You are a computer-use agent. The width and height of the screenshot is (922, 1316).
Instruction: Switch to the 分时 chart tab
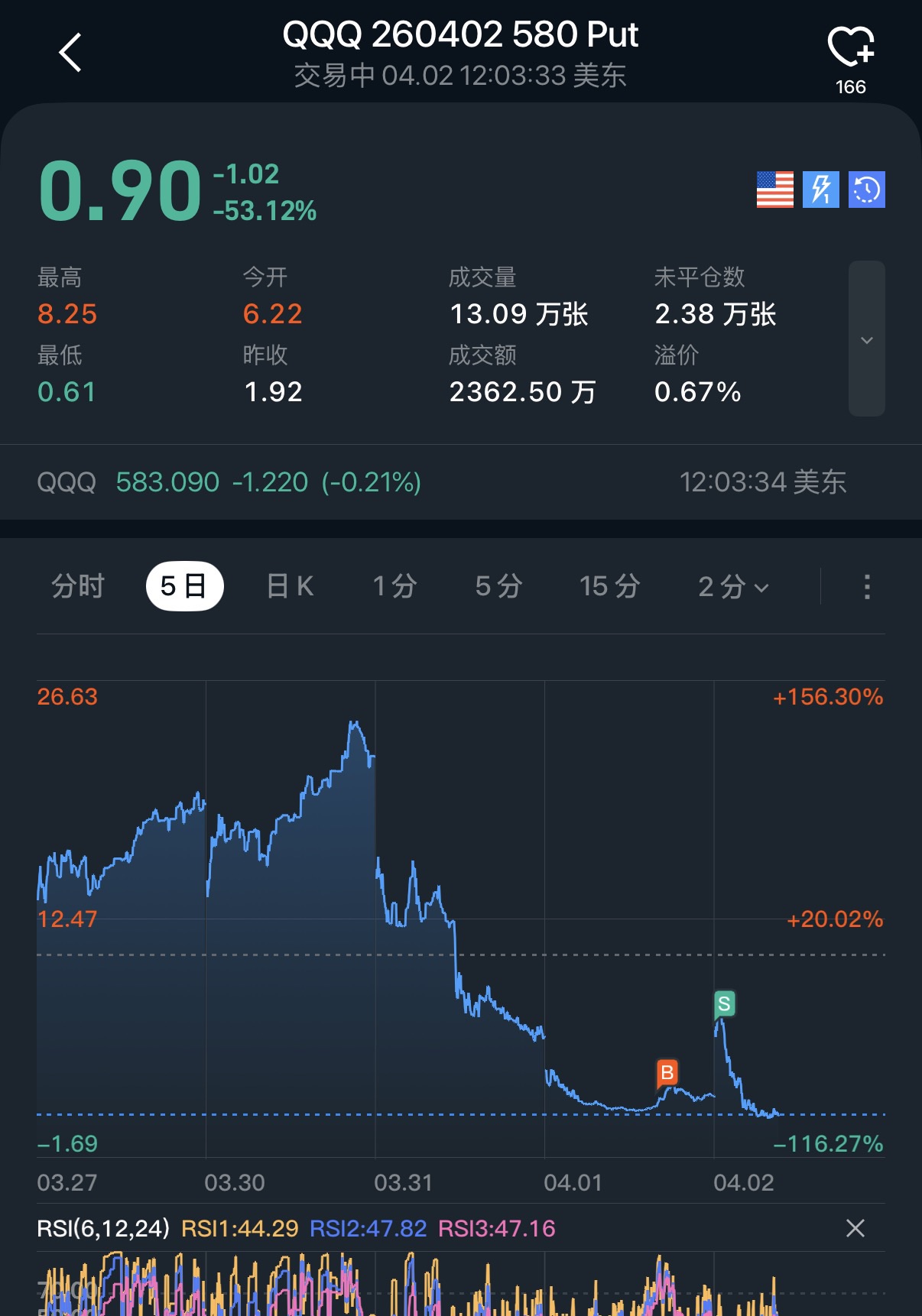(x=78, y=587)
